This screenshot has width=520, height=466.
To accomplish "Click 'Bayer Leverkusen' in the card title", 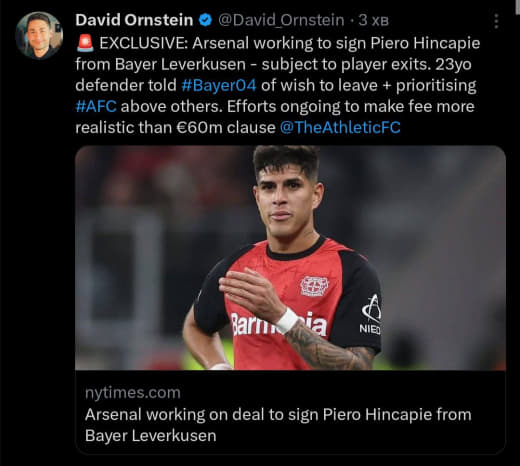I will point(151,436).
